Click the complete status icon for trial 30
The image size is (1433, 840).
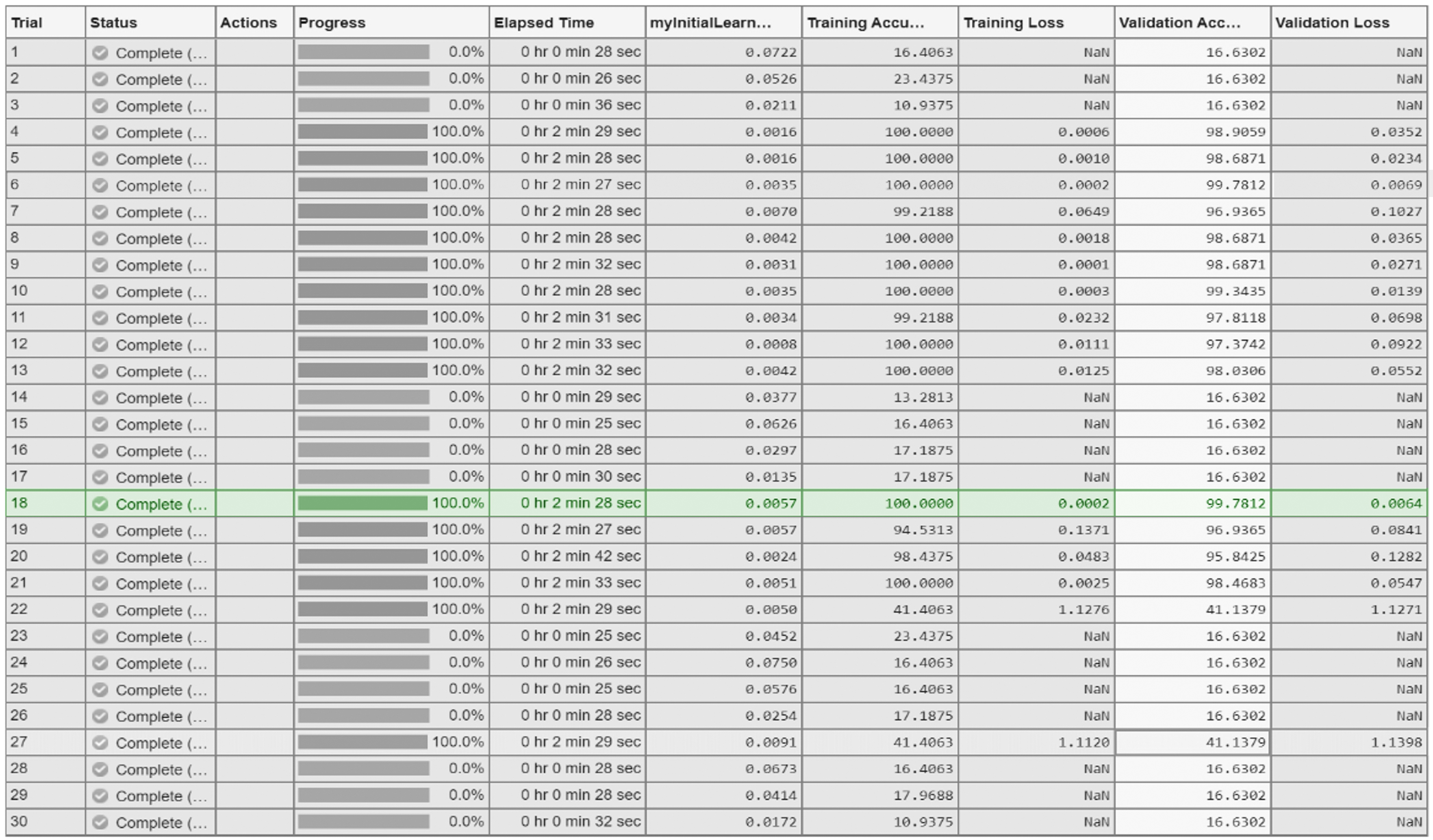point(100,822)
